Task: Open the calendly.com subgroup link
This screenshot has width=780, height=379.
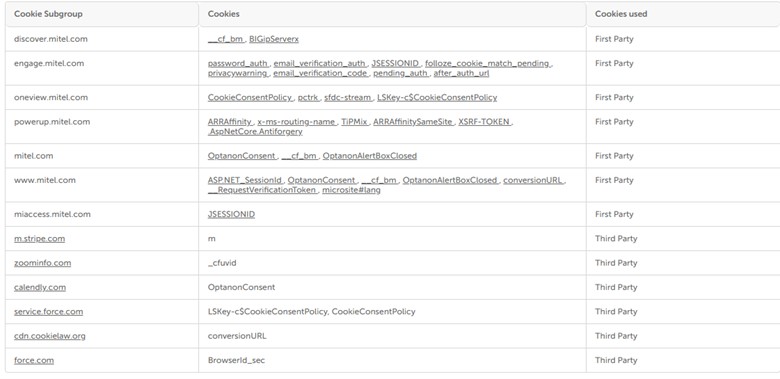Action: click(x=40, y=287)
